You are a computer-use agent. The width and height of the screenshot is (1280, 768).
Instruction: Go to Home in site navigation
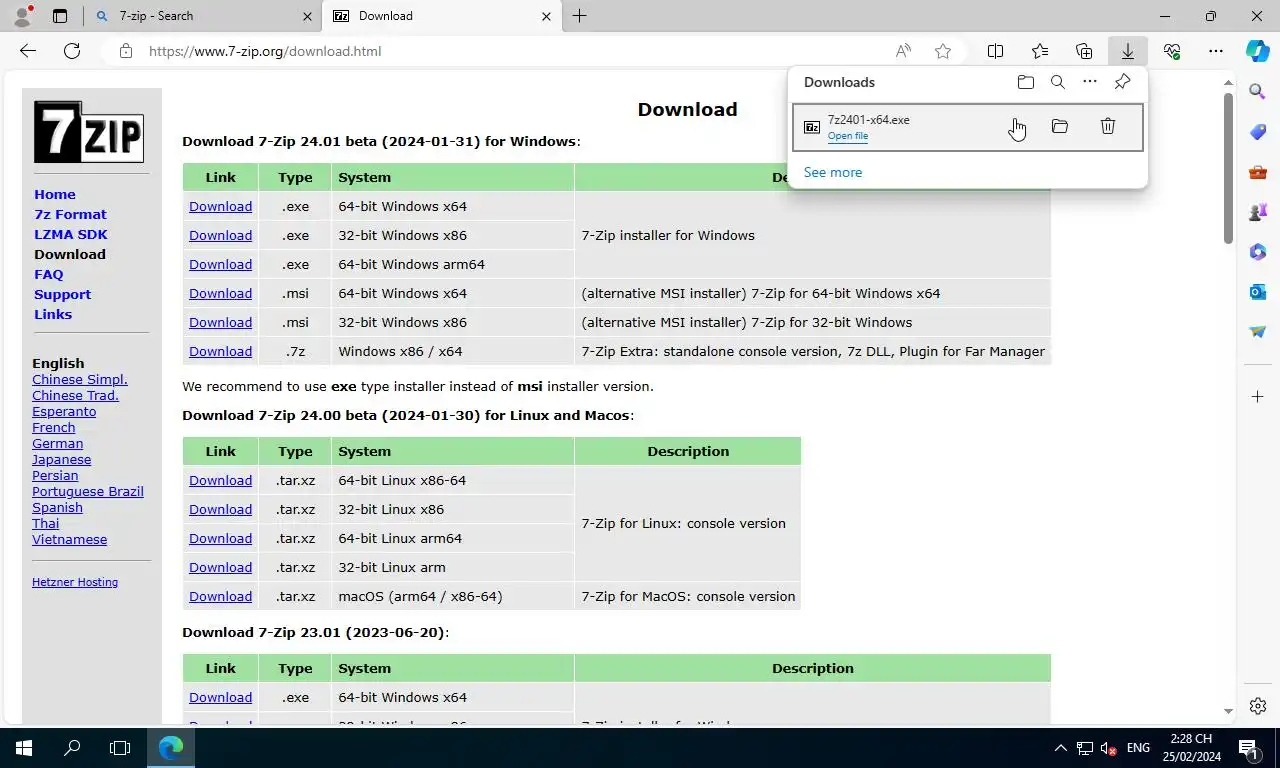[x=55, y=194]
